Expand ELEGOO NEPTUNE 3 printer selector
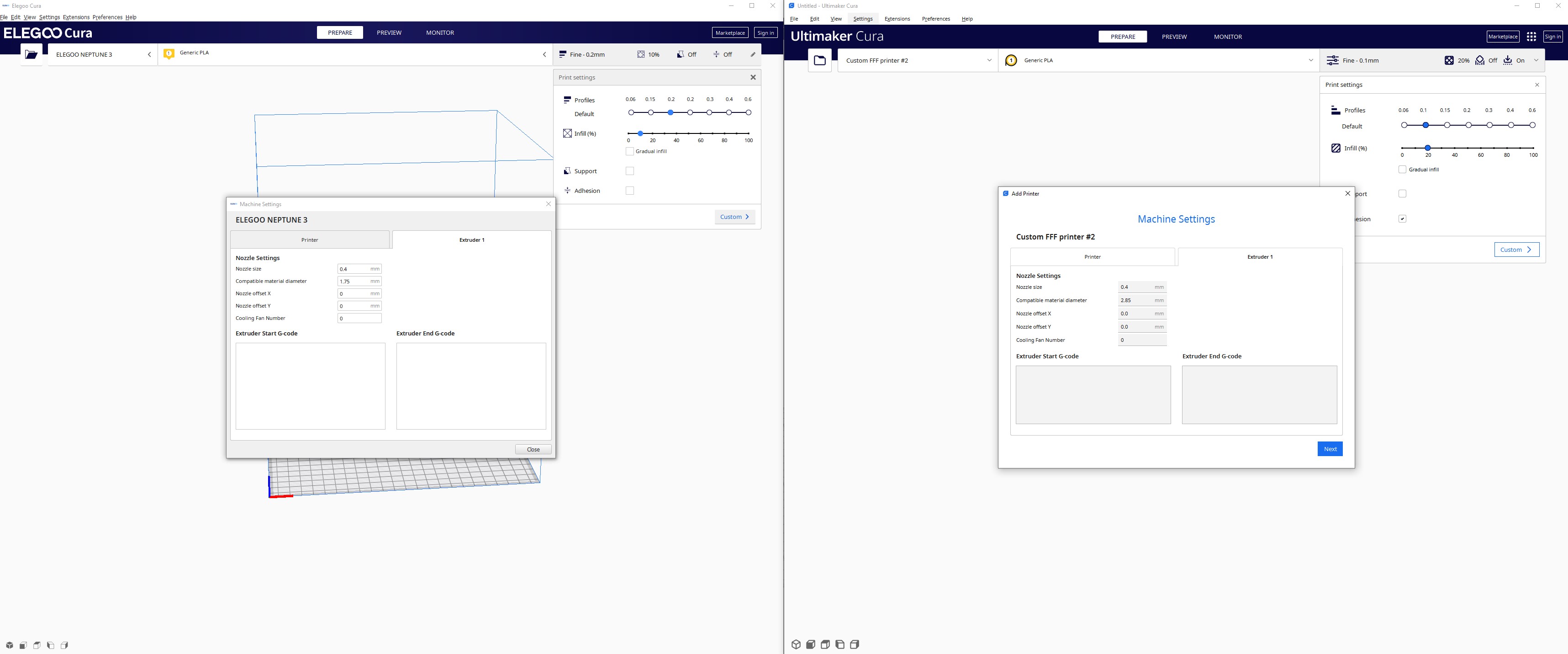This screenshot has height=654, width=1568. point(102,54)
